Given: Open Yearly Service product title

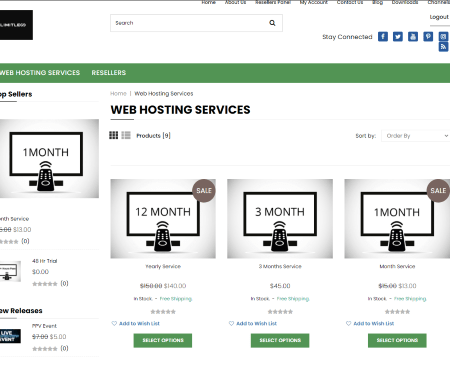Looking at the screenshot, I should click(x=163, y=266).
